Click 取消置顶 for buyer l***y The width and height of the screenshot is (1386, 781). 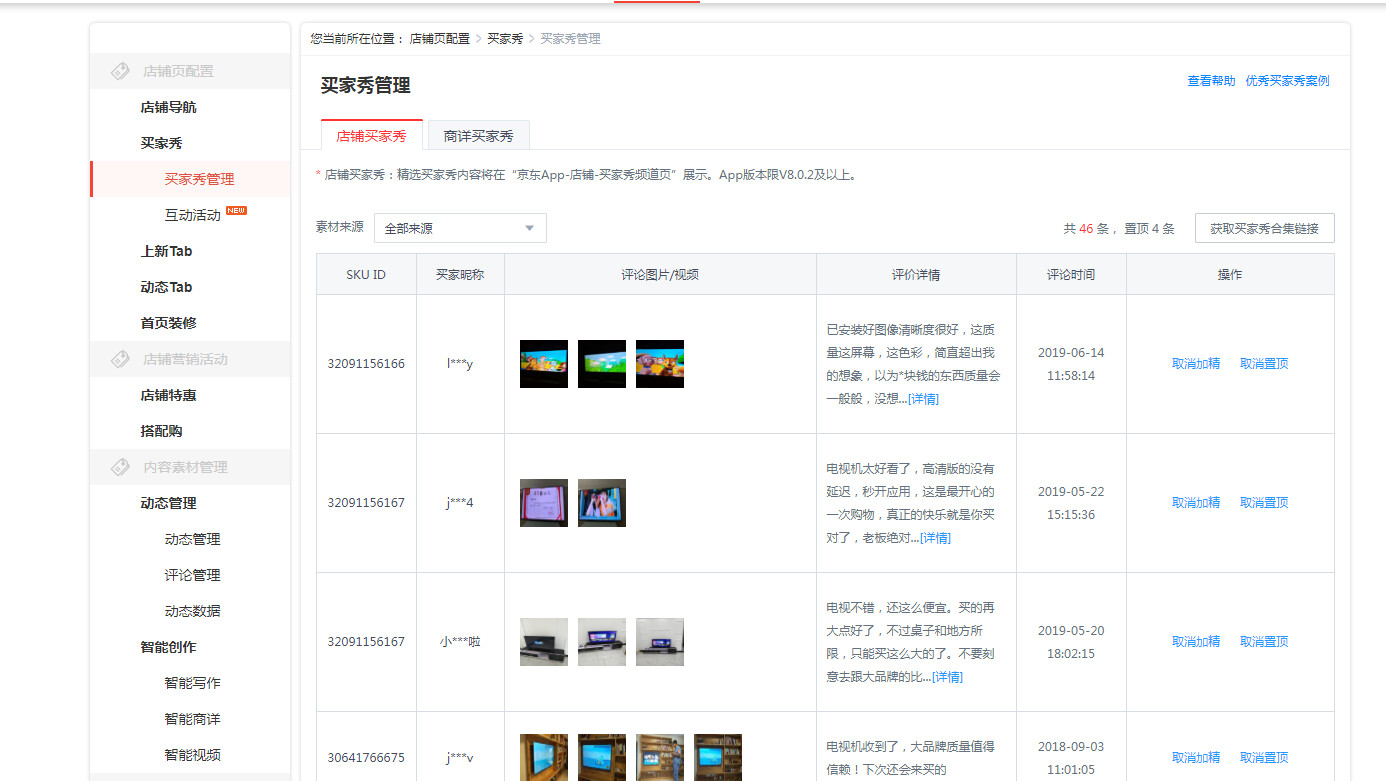[x=1264, y=364]
